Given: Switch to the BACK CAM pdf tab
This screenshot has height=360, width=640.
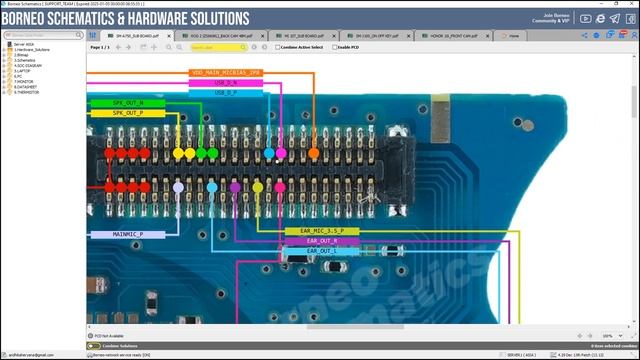Looking at the screenshot, I should pyautogui.click(x=221, y=36).
